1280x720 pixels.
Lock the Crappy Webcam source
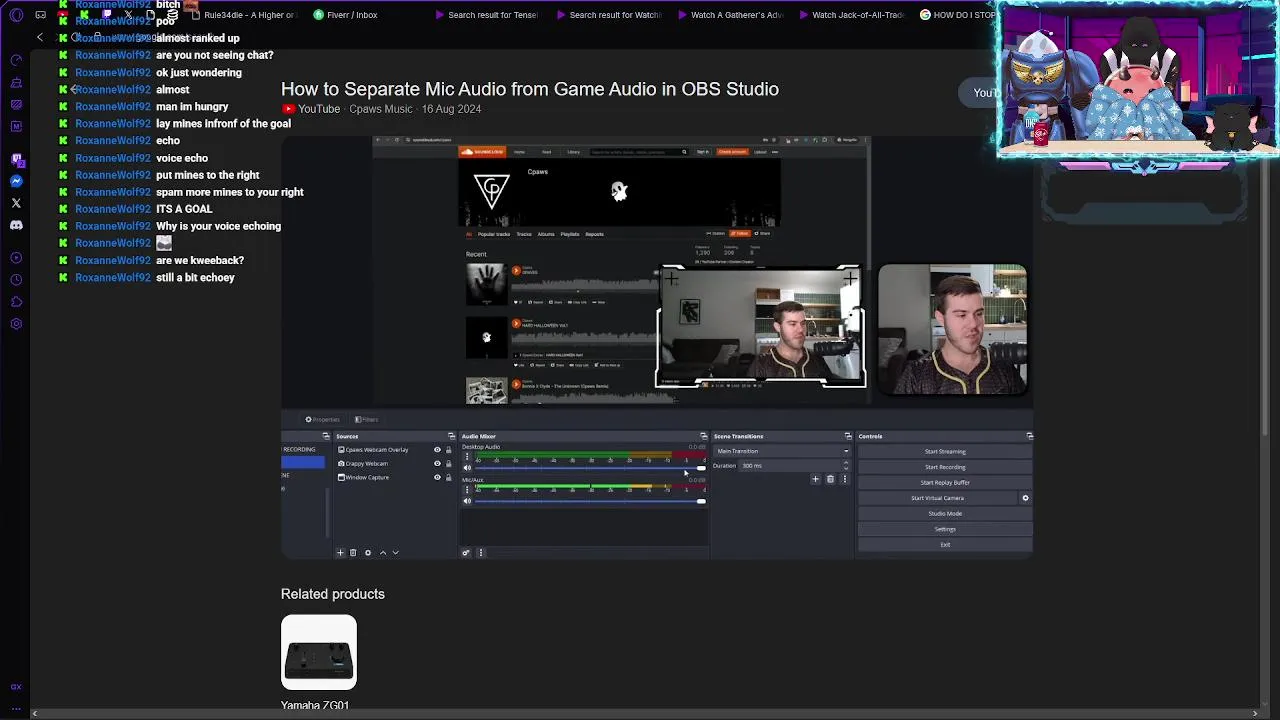448,464
